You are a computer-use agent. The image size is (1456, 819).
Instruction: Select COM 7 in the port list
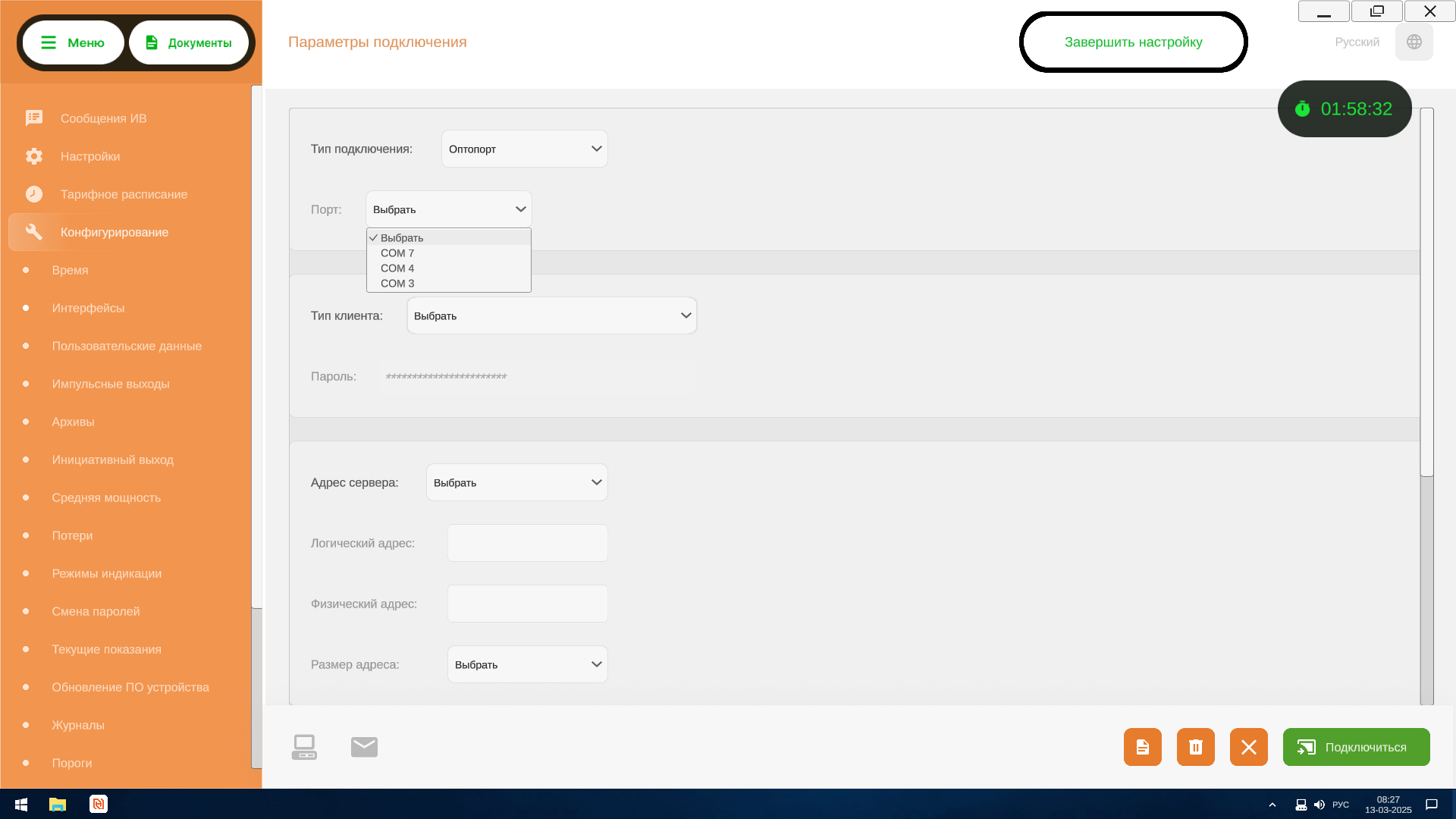pos(397,253)
